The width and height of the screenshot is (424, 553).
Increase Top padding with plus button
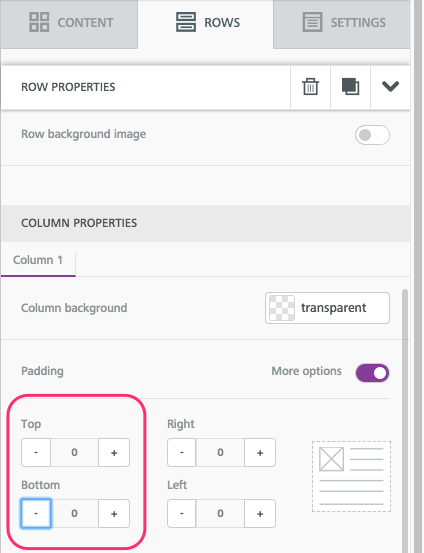point(114,452)
